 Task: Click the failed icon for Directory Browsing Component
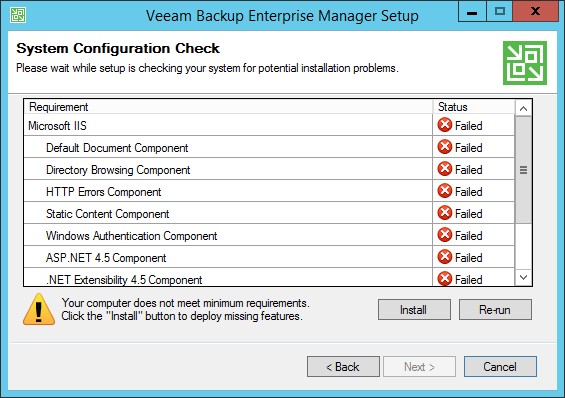pos(445,169)
